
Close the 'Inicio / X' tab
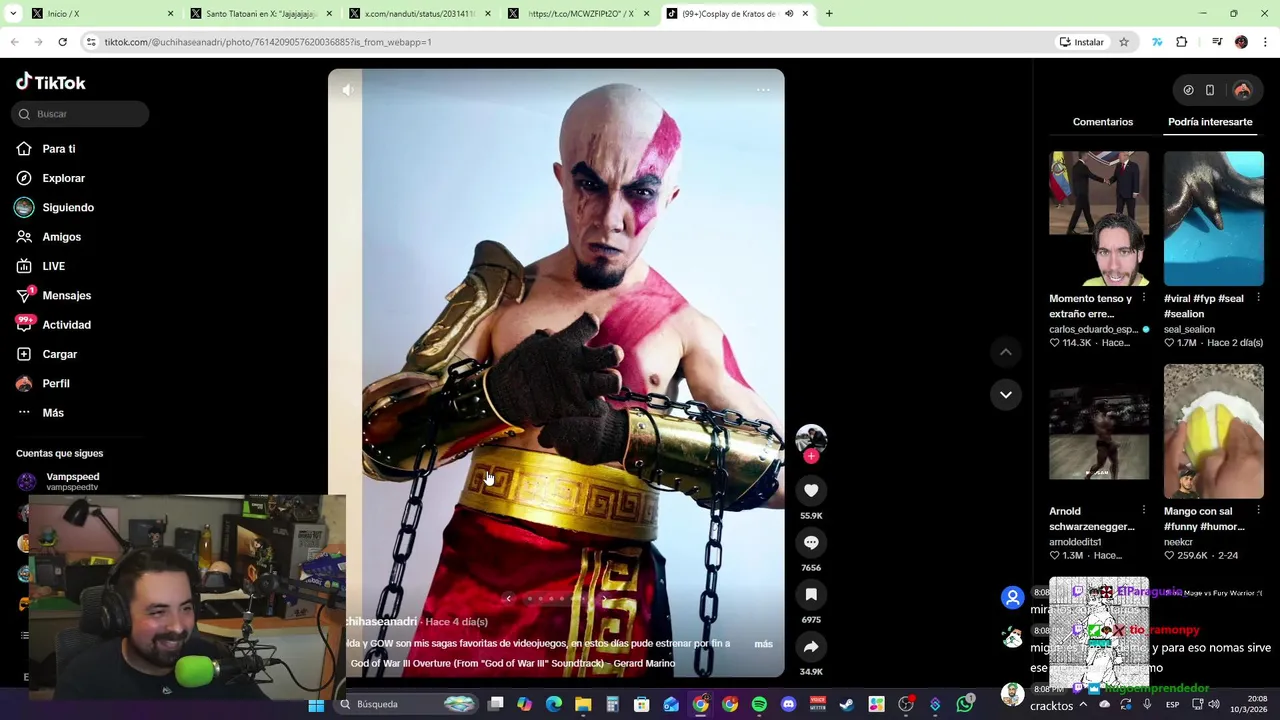tap(170, 14)
